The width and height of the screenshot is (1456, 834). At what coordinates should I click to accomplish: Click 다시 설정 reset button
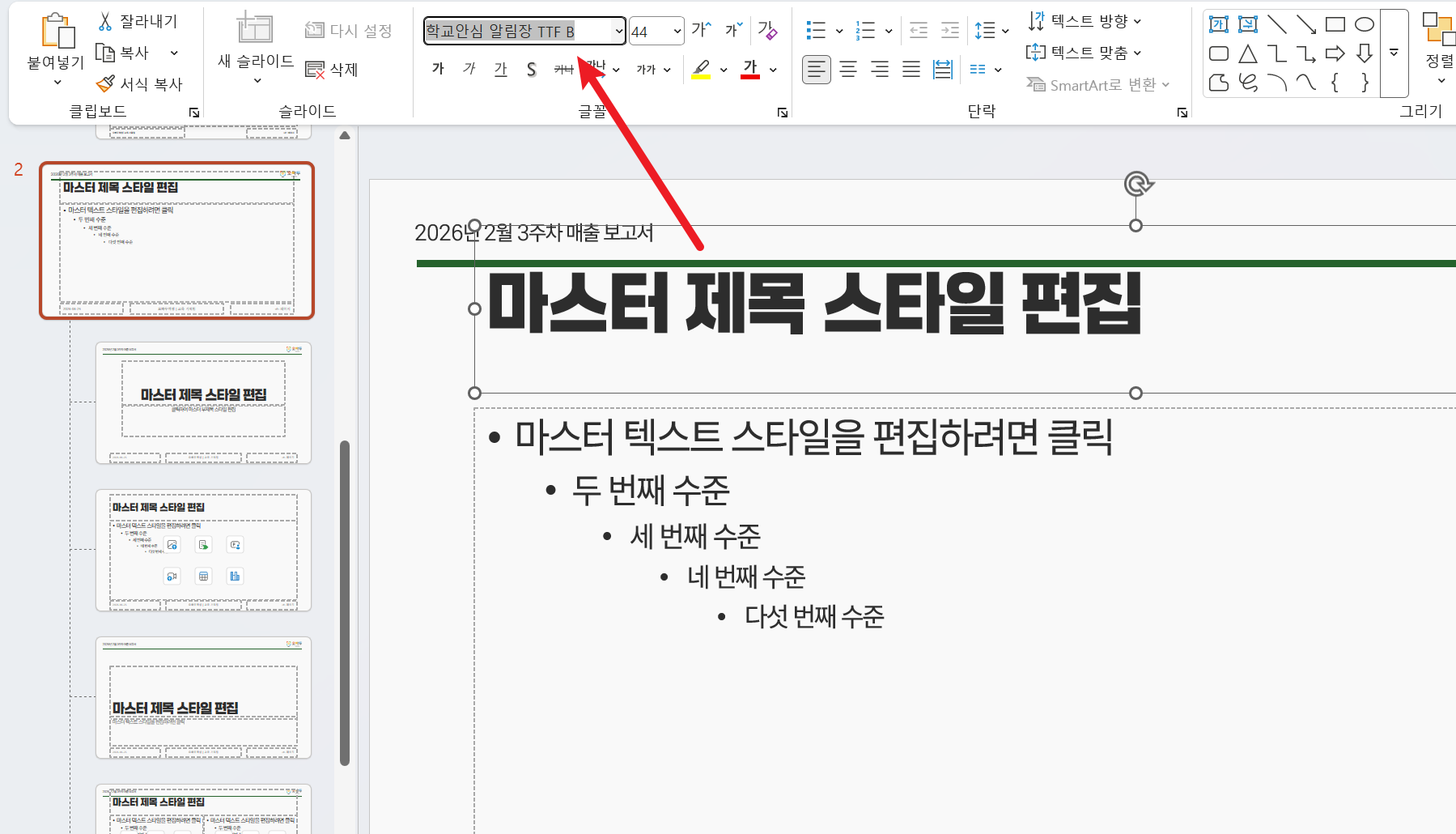point(349,31)
